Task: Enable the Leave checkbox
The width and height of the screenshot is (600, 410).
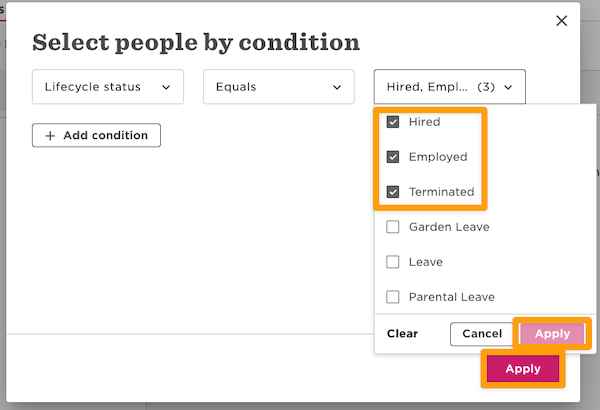Action: (x=393, y=262)
